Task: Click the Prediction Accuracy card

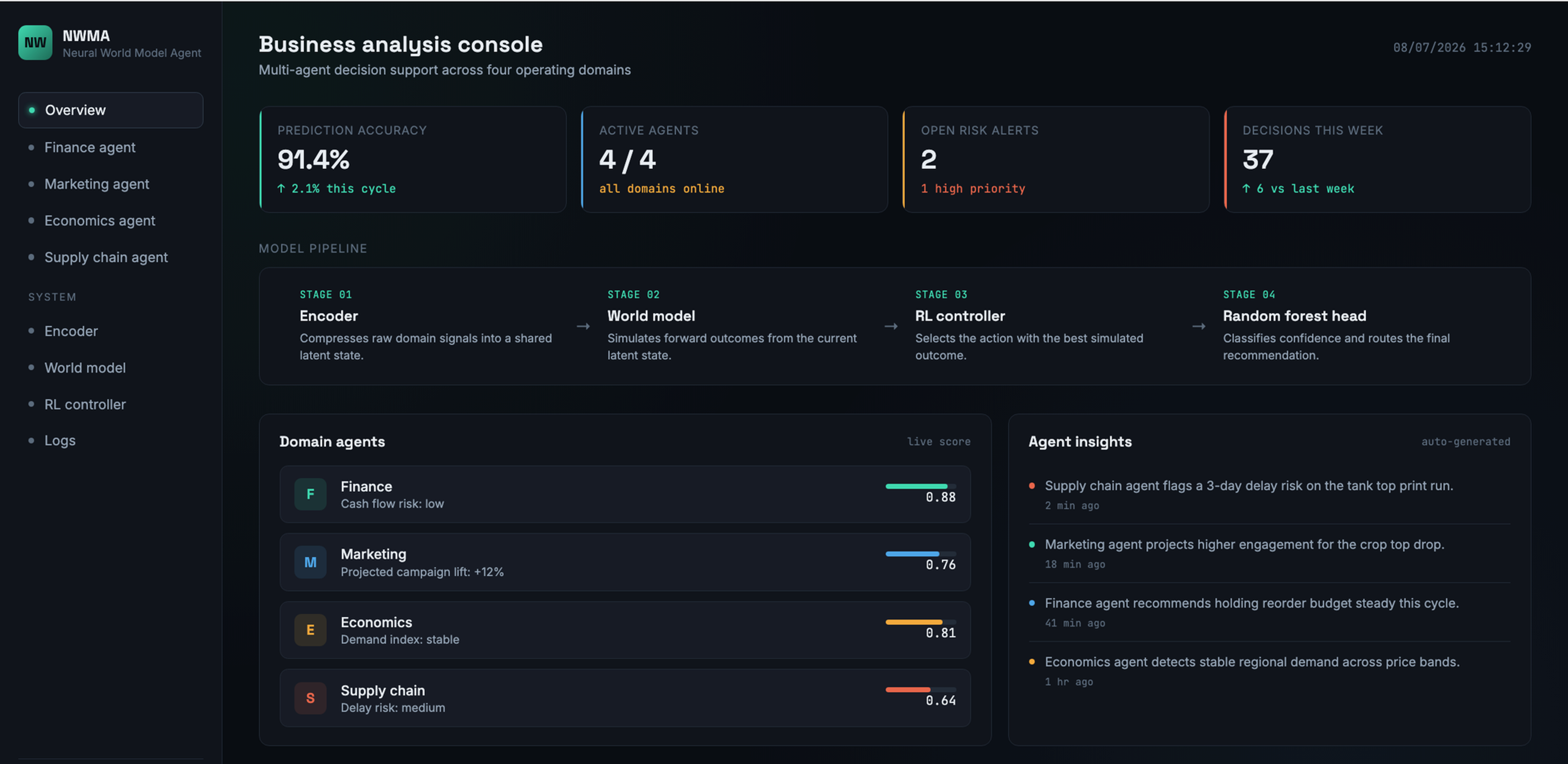Action: click(413, 159)
